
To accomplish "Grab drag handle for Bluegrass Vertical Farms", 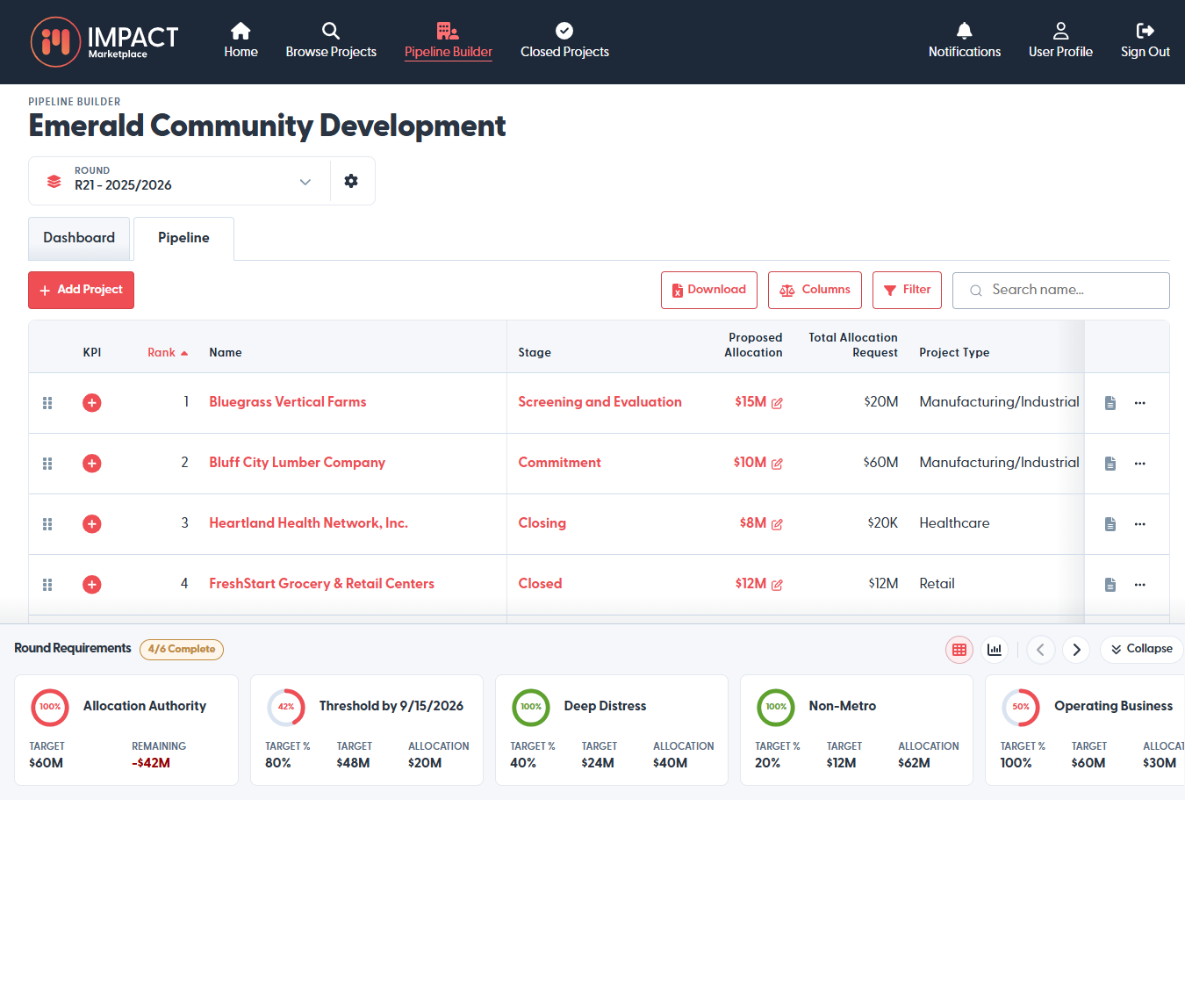I will coord(47,403).
